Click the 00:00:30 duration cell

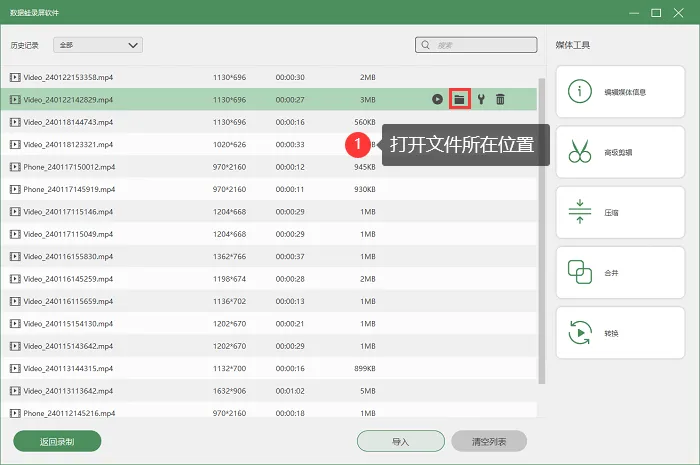coord(290,77)
